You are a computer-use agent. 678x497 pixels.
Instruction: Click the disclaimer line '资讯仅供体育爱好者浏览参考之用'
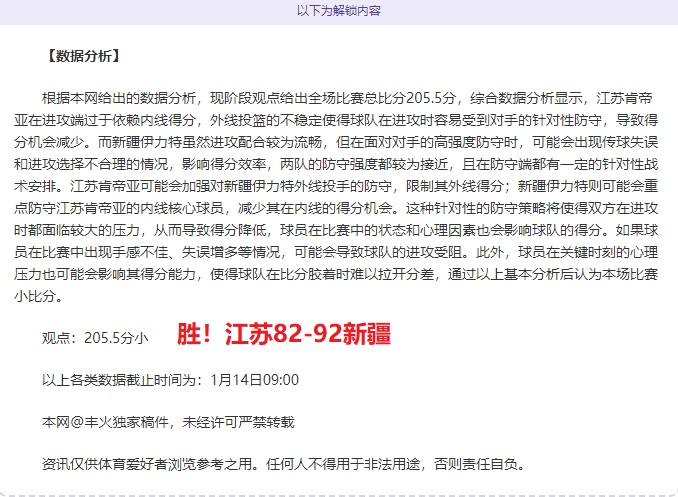(x=284, y=465)
